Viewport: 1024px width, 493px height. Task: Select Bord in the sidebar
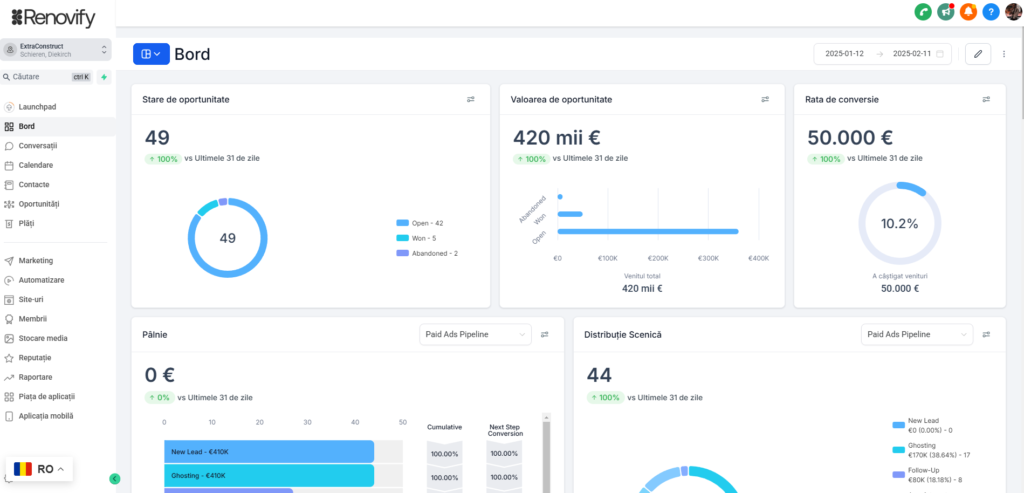[57, 127]
